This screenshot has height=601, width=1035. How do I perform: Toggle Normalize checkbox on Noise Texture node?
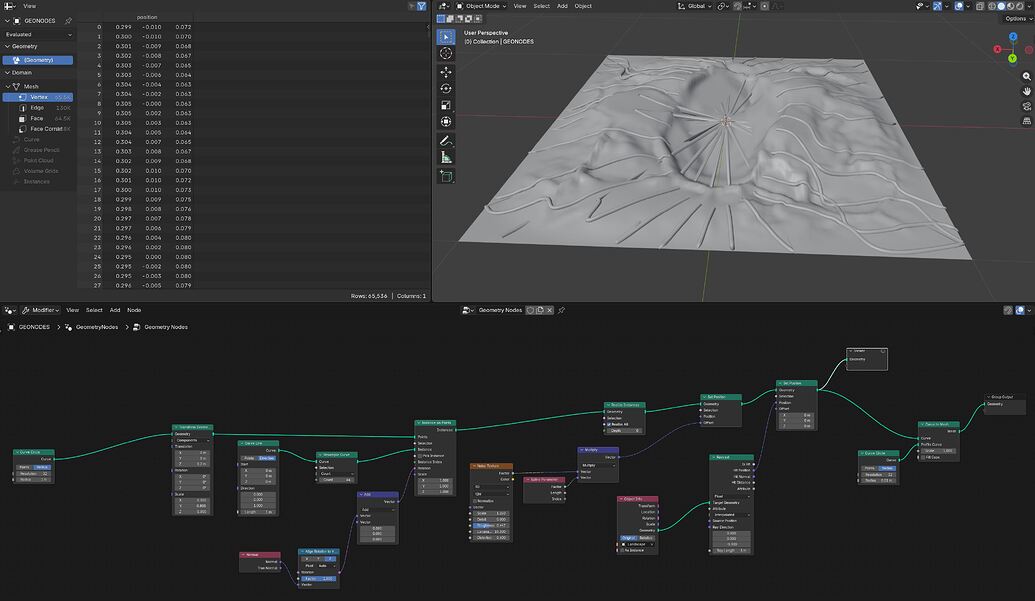click(x=475, y=501)
